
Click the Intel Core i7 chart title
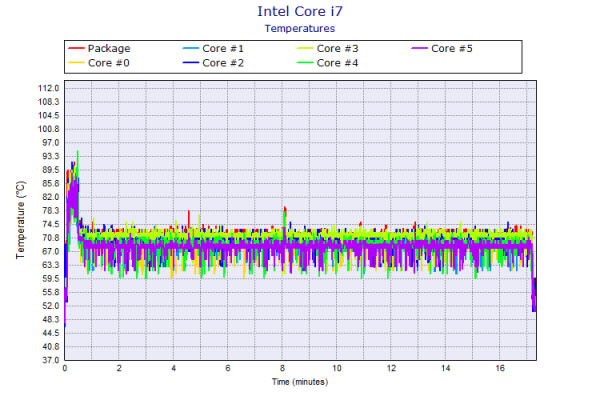click(x=300, y=11)
